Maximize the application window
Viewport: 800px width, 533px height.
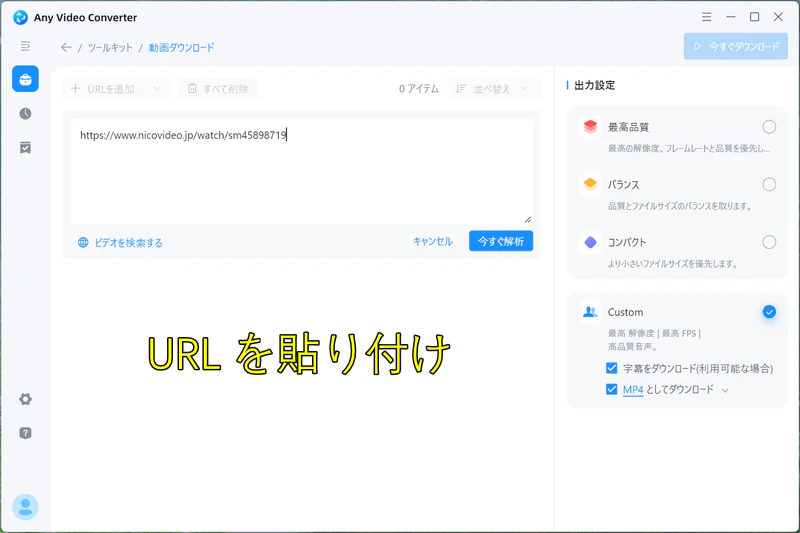754,17
